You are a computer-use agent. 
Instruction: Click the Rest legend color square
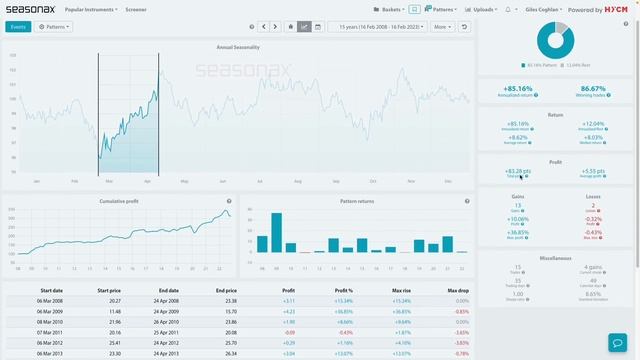pyautogui.click(x=562, y=65)
